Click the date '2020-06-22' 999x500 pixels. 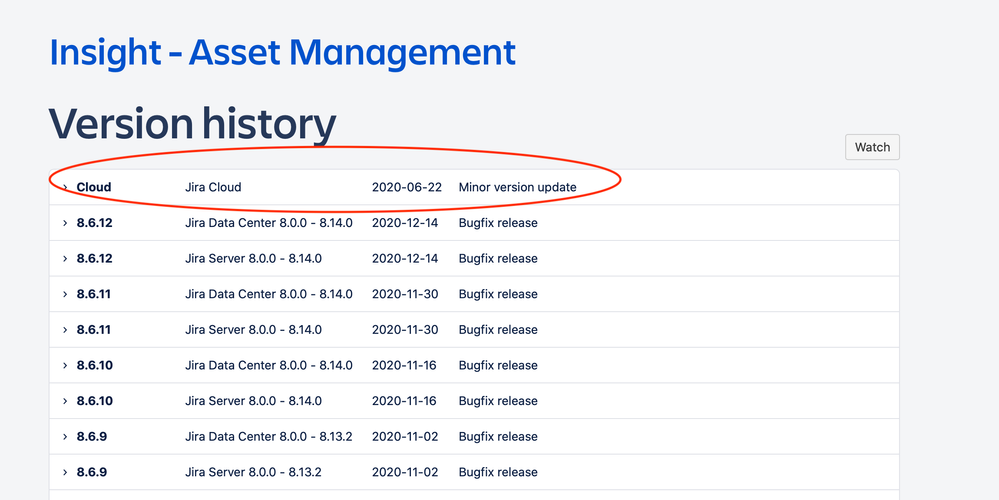[x=406, y=187]
